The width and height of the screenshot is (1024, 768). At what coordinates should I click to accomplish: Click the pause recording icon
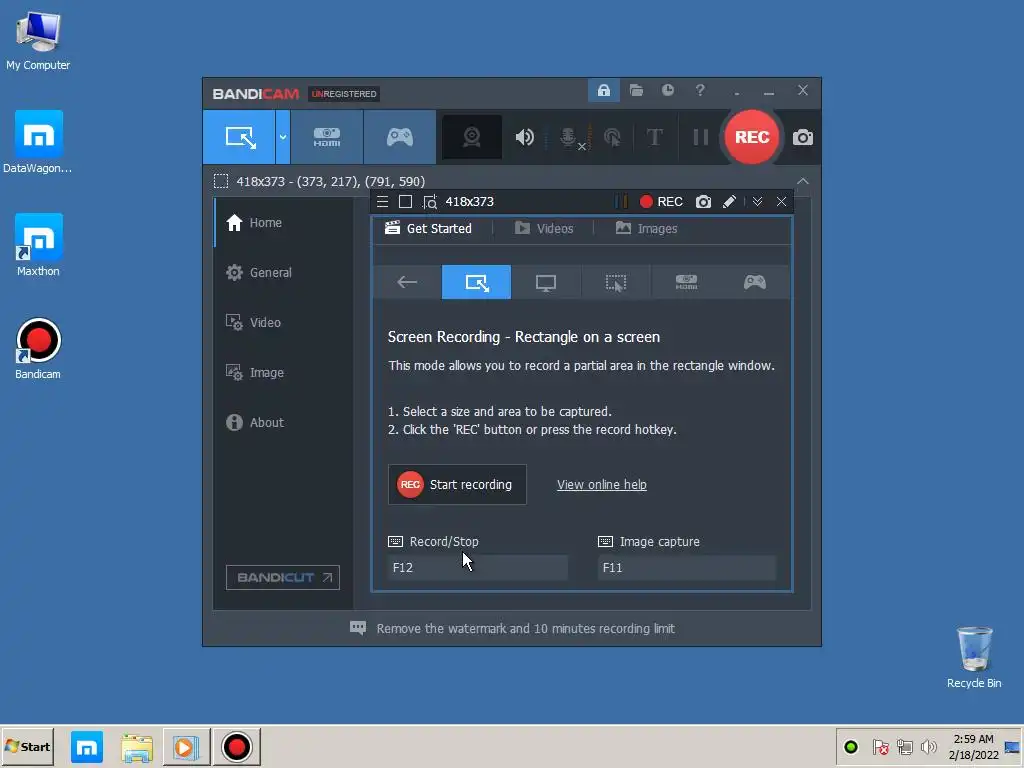click(700, 137)
